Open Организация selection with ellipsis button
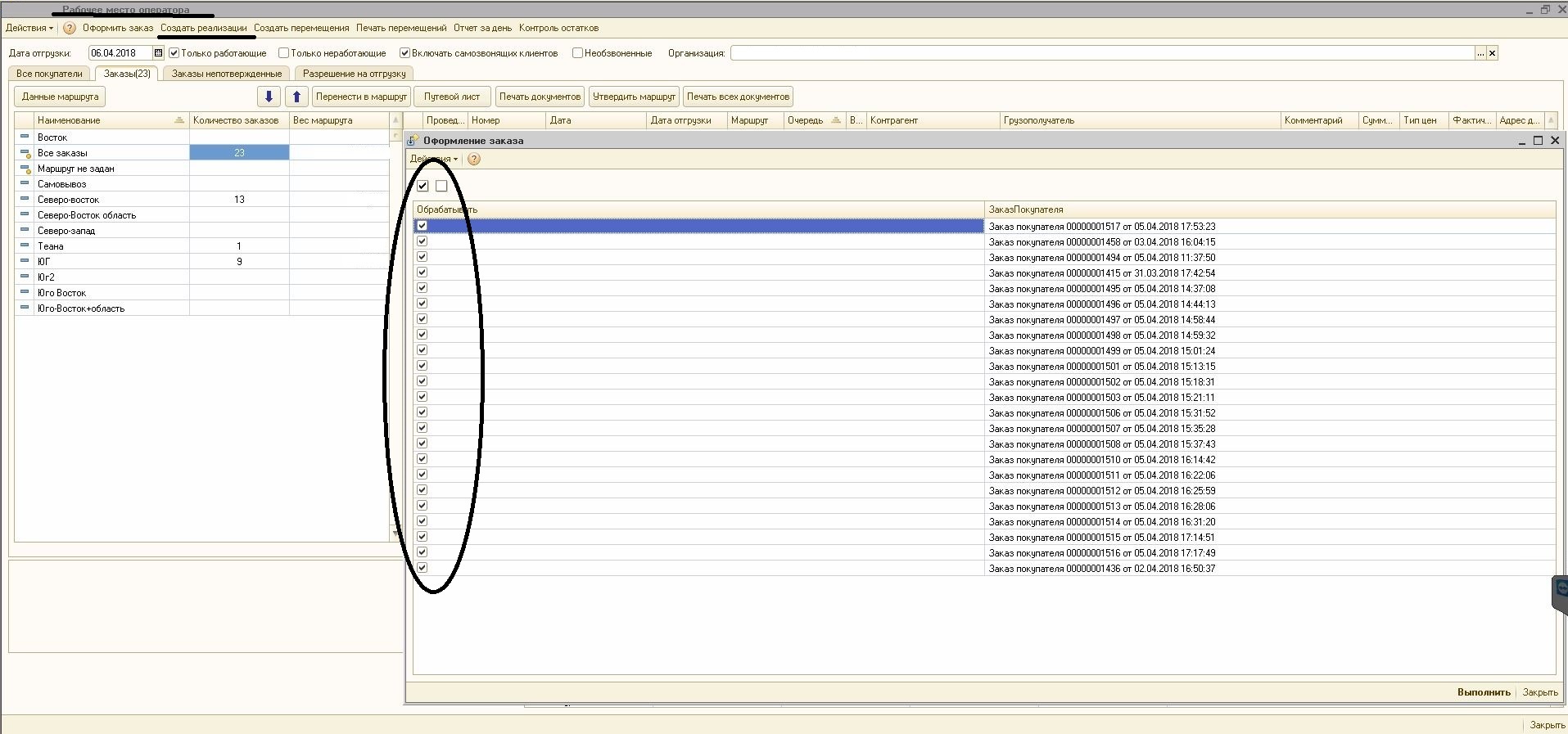The width and height of the screenshot is (1568, 734). click(1480, 53)
